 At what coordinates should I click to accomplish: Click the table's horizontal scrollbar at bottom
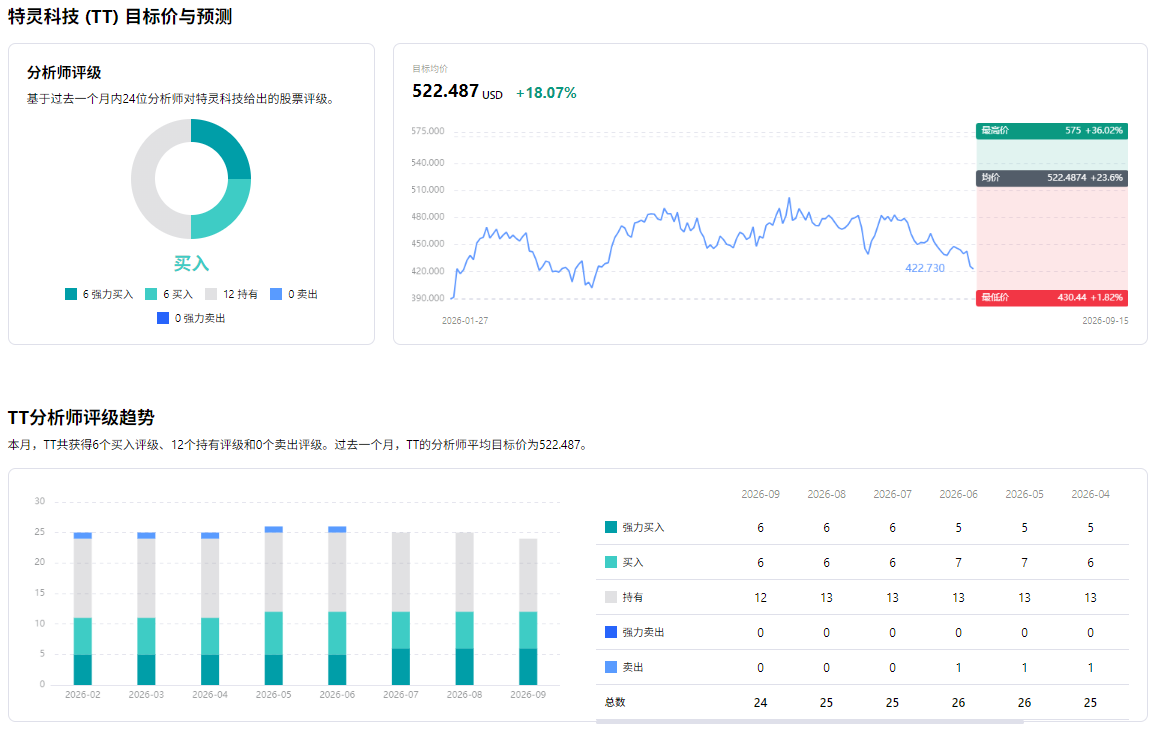click(x=809, y=721)
